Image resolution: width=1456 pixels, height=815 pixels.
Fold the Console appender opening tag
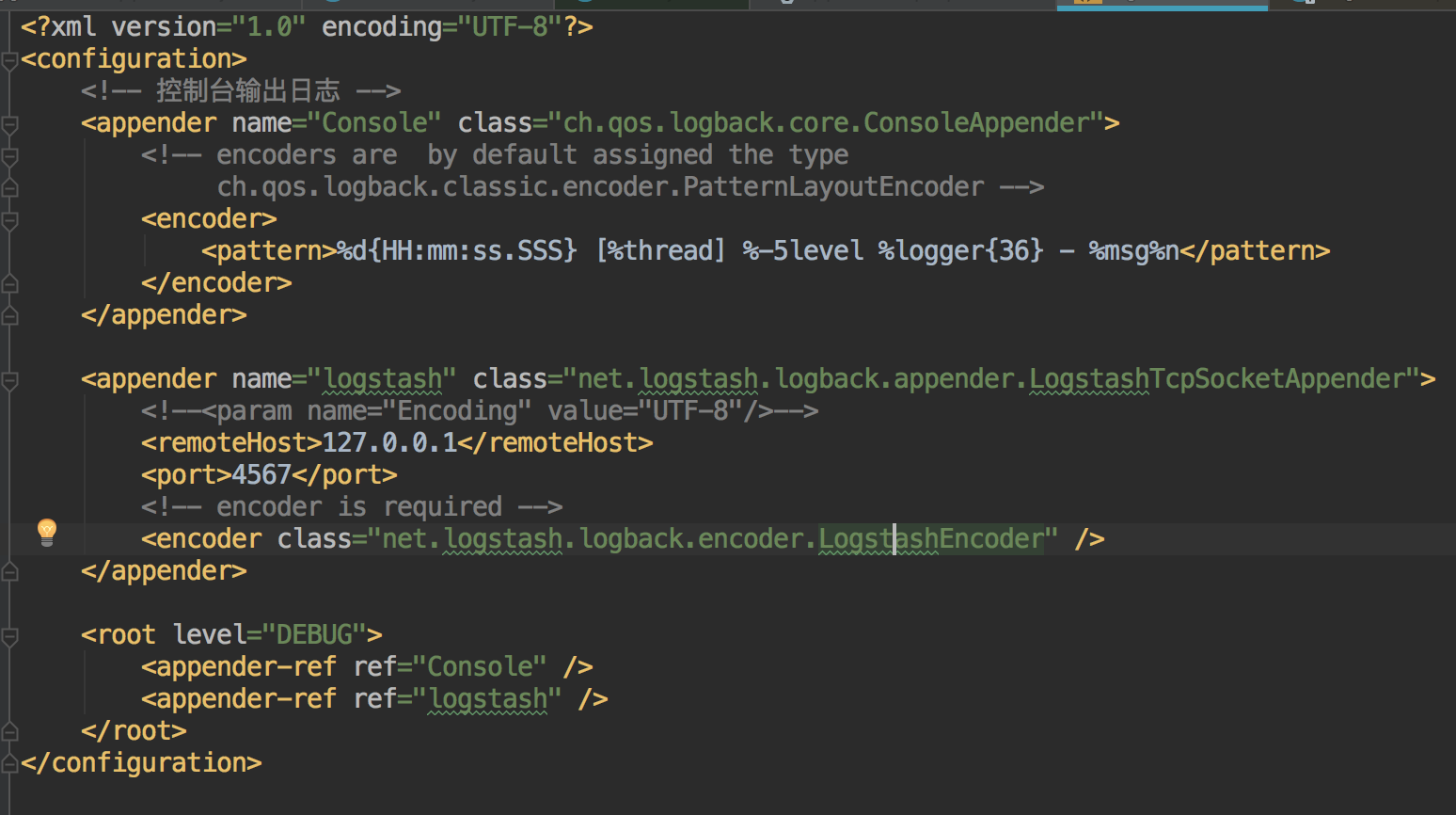(x=9, y=124)
